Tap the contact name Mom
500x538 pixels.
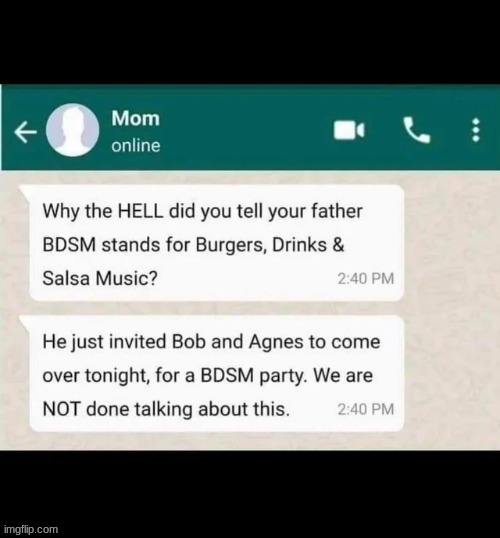tap(136, 118)
